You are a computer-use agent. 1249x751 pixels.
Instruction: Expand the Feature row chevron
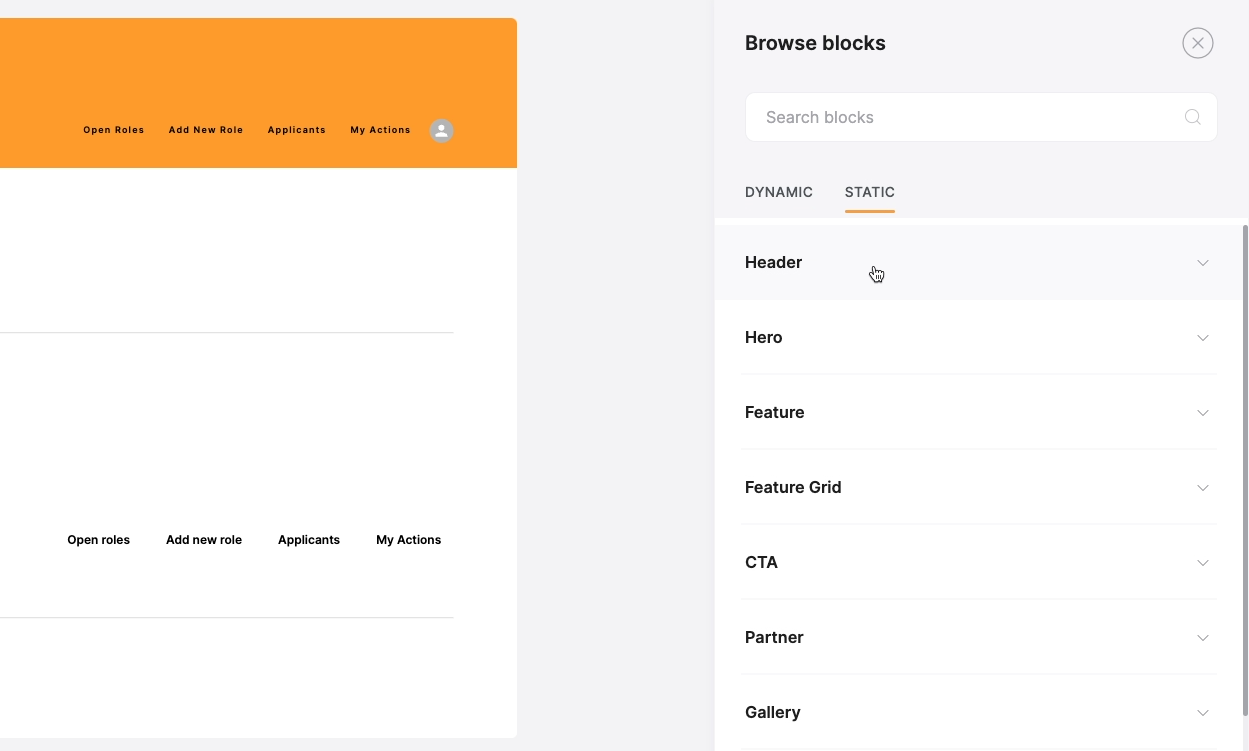pos(1202,413)
